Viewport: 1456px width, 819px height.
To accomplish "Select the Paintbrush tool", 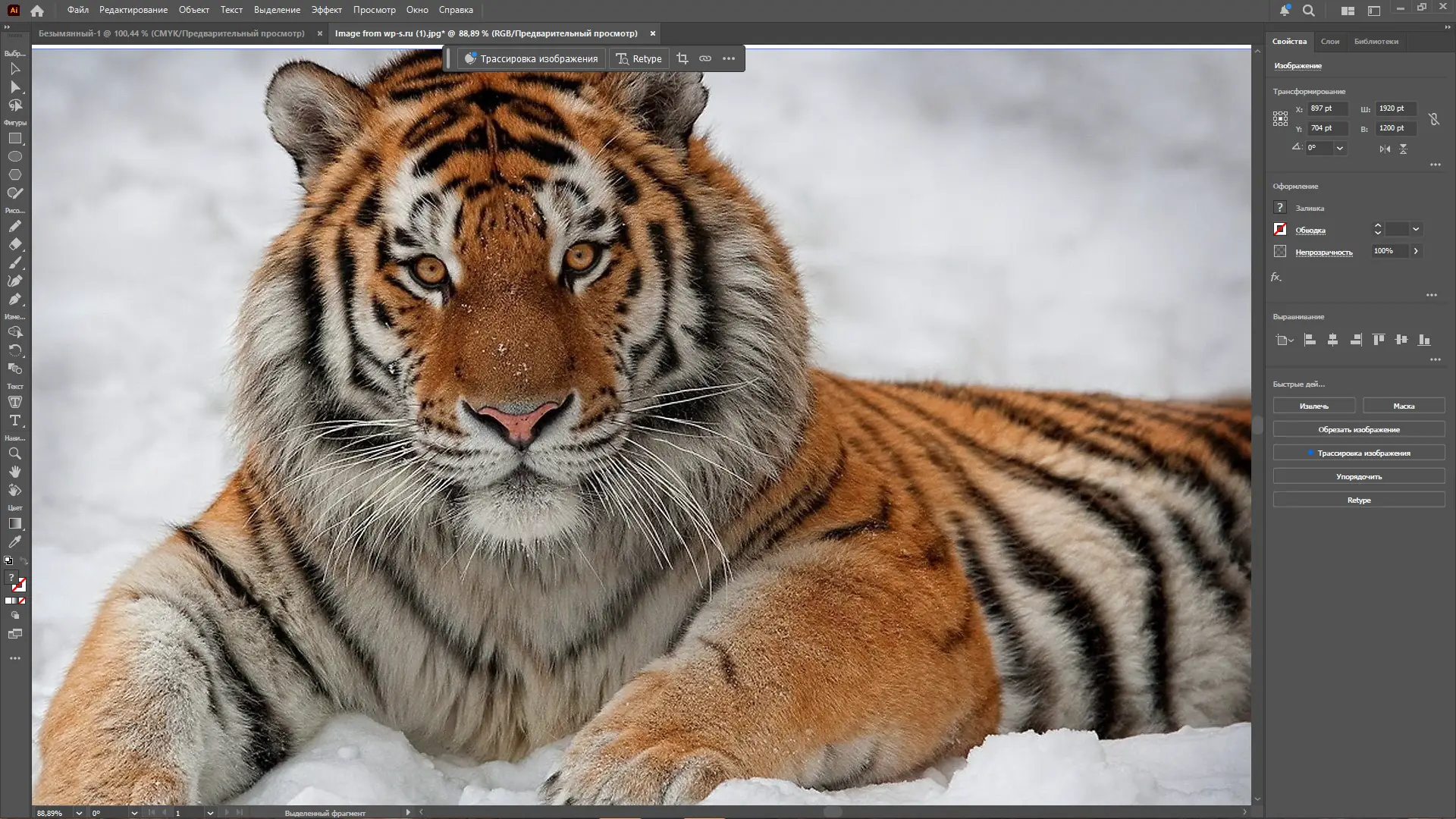I will coord(15,262).
